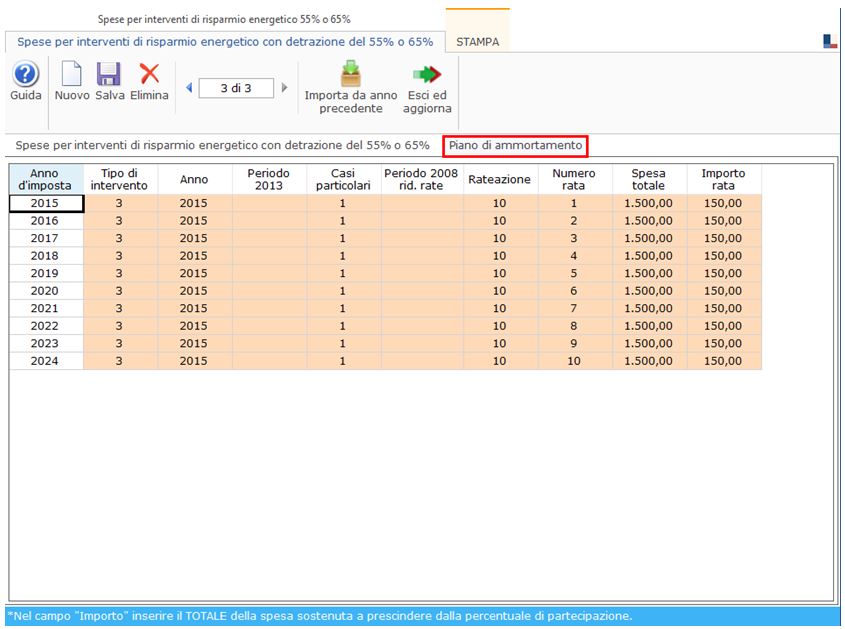Click Tipo di intervento cell in 2016 row
This screenshot has height=629, width=845.
[120, 221]
